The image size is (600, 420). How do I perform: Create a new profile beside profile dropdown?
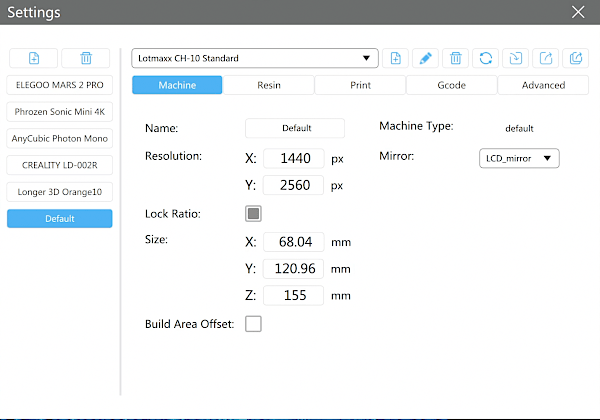tap(396, 58)
